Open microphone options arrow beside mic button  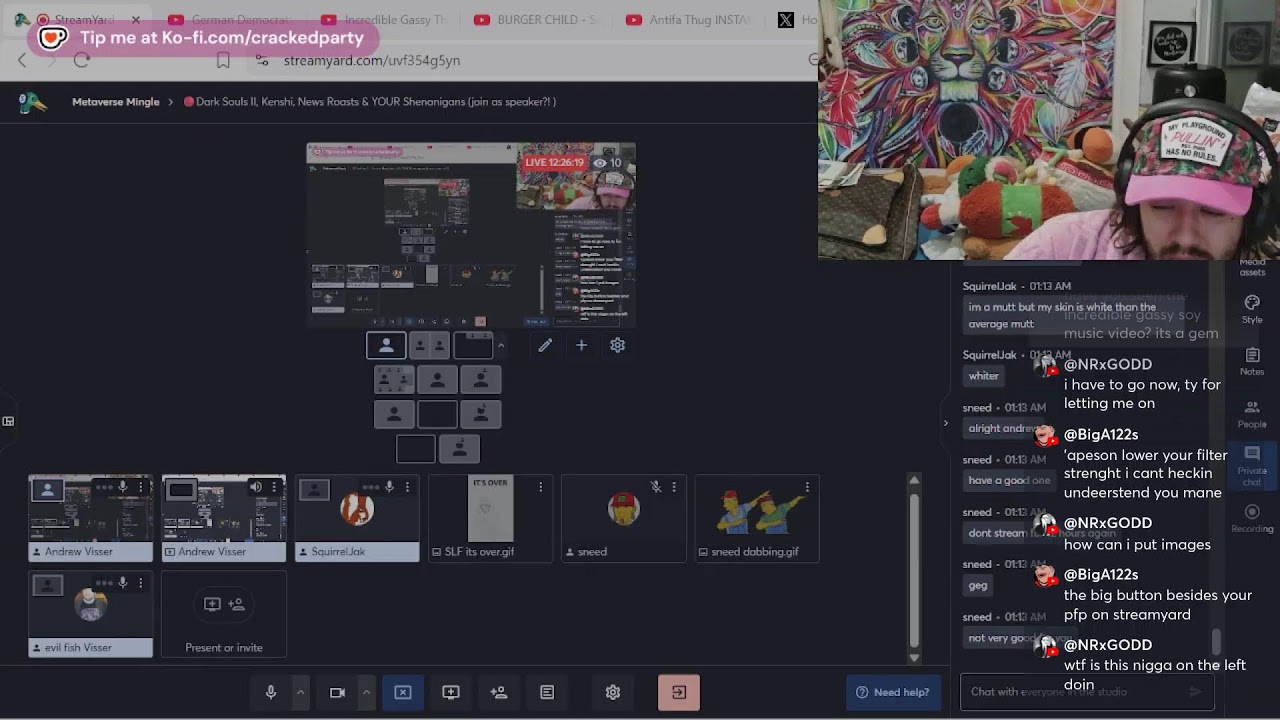click(300, 692)
